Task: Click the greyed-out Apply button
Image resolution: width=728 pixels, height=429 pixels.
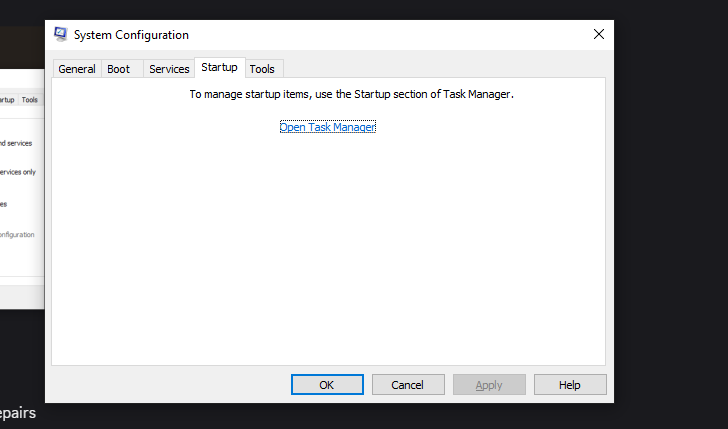Action: [489, 385]
